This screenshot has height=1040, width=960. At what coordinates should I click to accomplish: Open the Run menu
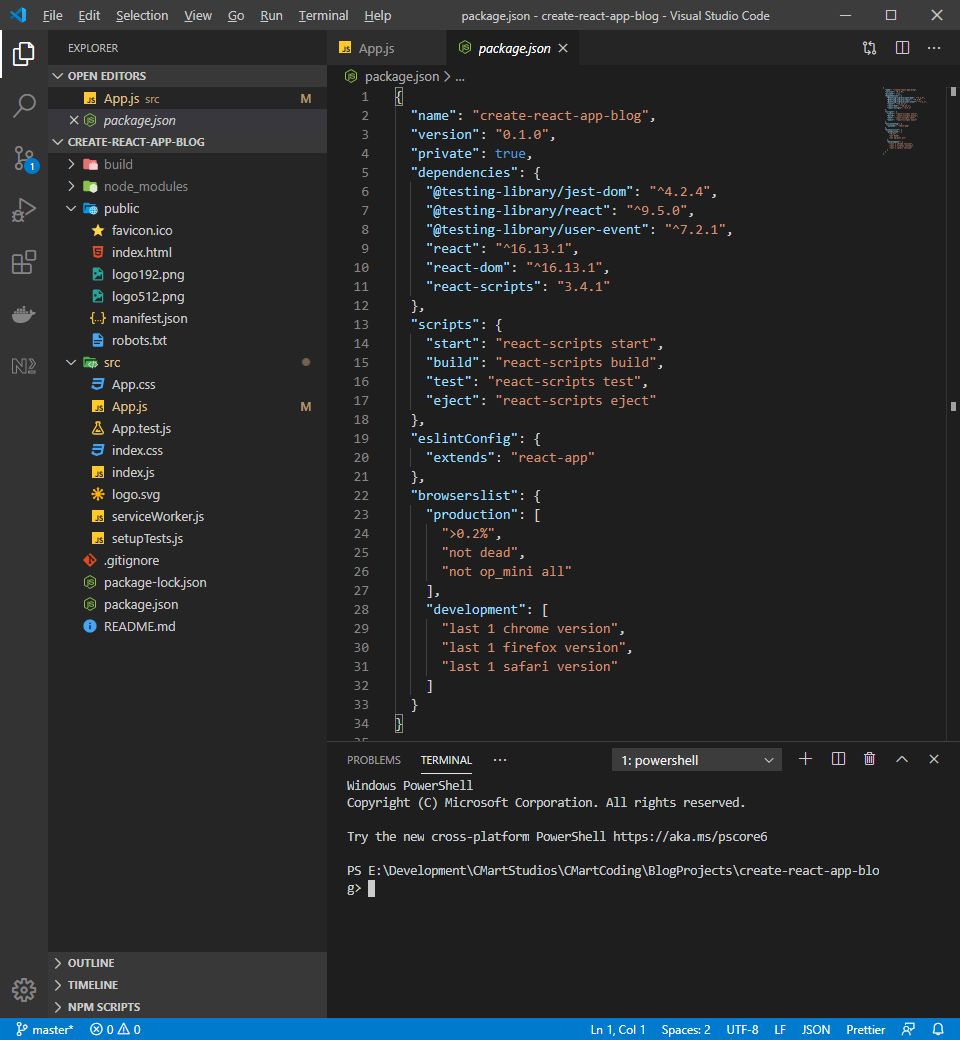tap(271, 15)
